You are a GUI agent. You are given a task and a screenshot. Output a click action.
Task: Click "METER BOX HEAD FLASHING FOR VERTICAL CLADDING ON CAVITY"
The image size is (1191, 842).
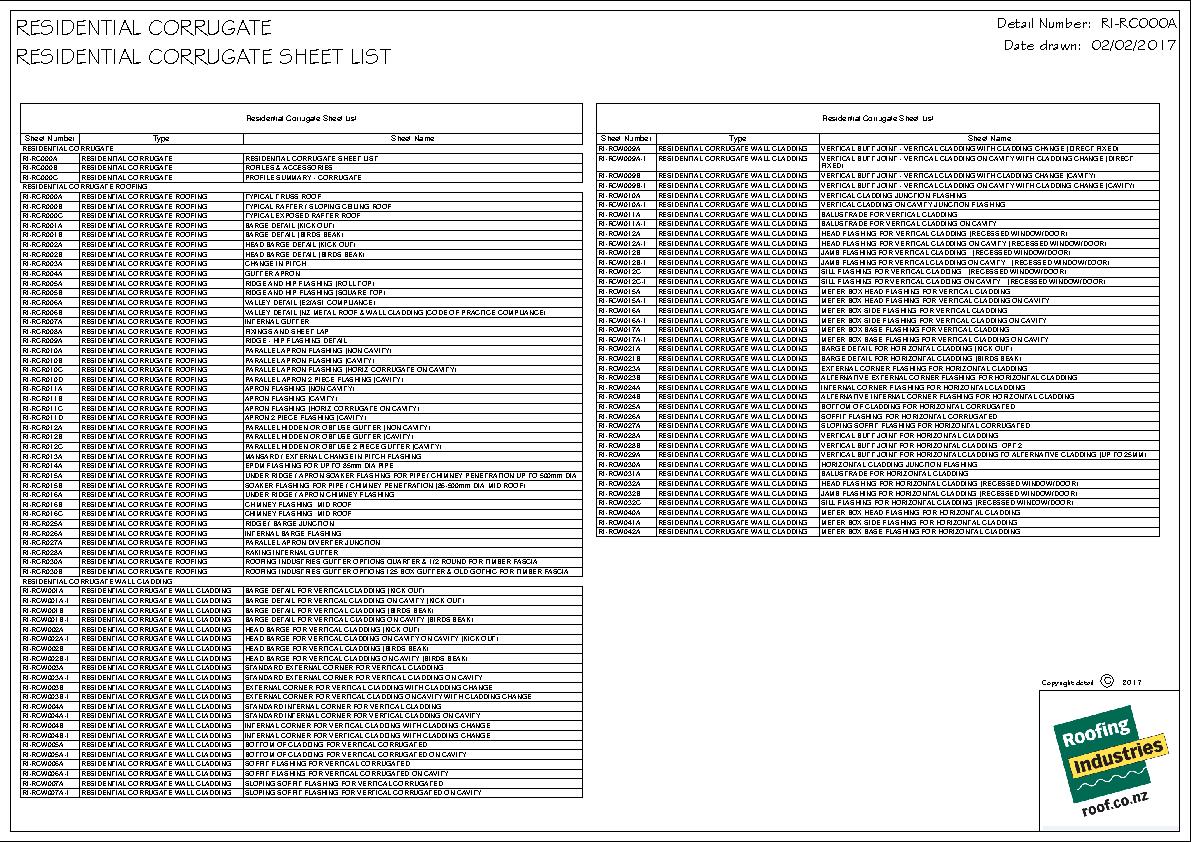(x=935, y=301)
